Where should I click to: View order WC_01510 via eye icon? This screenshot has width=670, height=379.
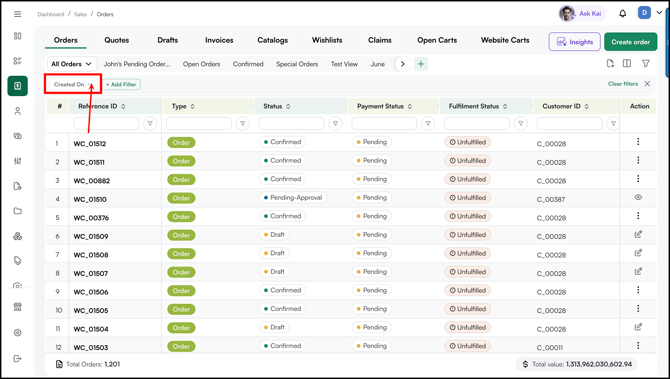(638, 197)
